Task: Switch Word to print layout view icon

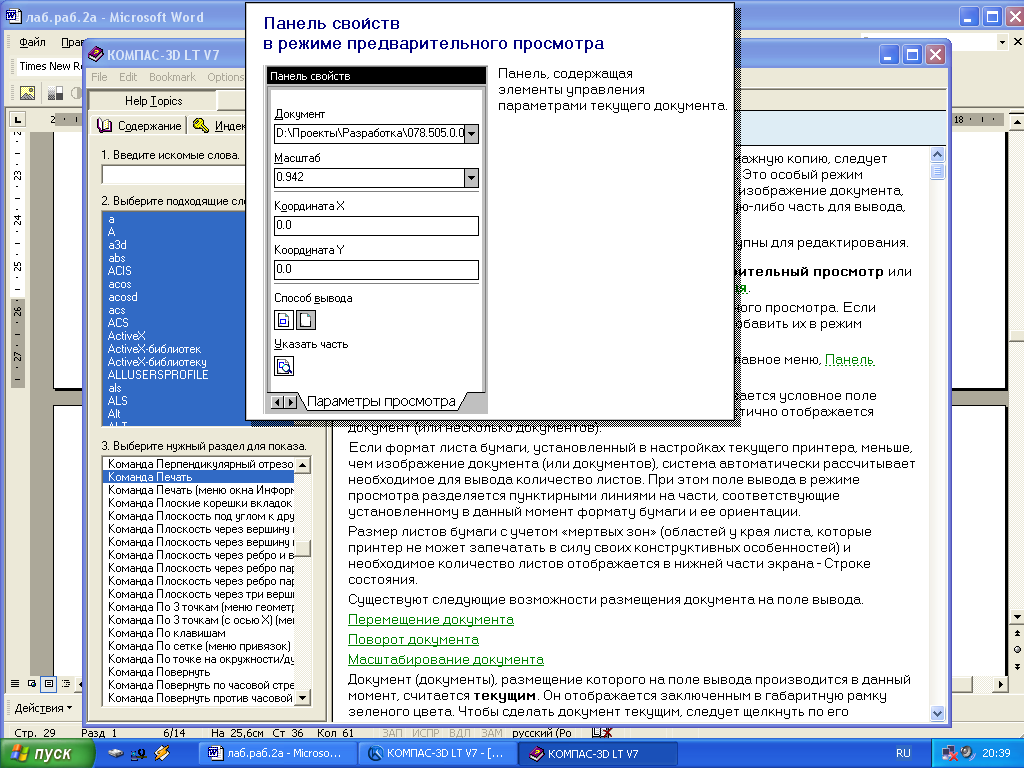Action: (x=48, y=684)
